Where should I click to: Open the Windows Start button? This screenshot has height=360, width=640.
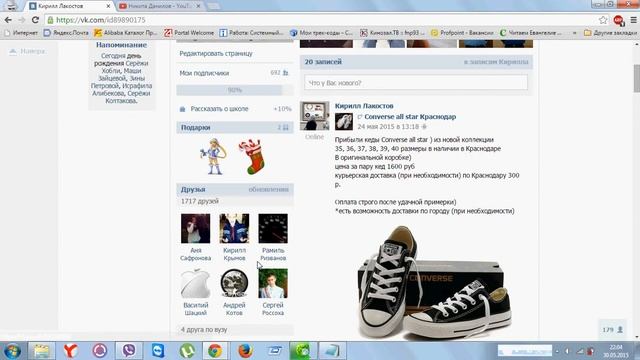12,351
